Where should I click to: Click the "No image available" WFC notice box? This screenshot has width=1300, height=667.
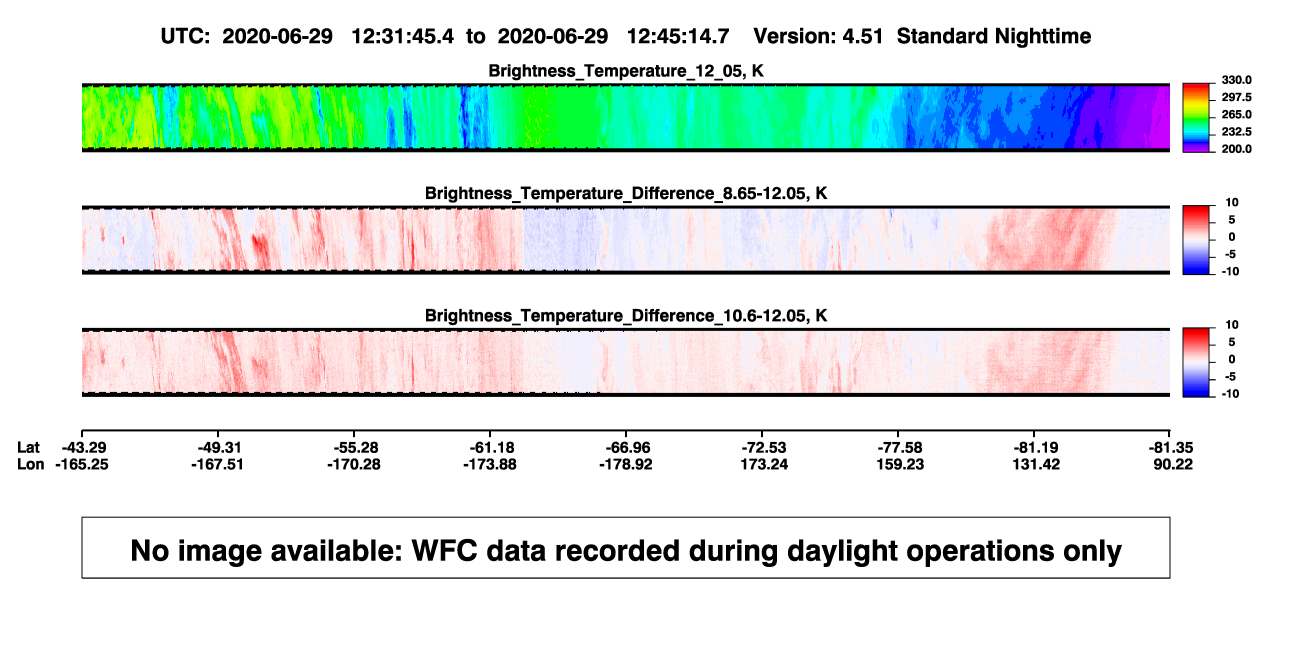626,547
